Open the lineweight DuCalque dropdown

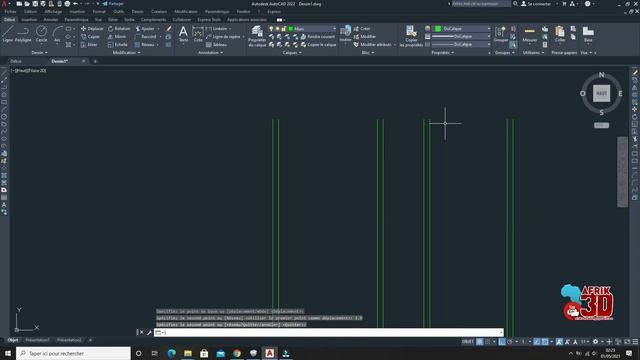(489, 36)
